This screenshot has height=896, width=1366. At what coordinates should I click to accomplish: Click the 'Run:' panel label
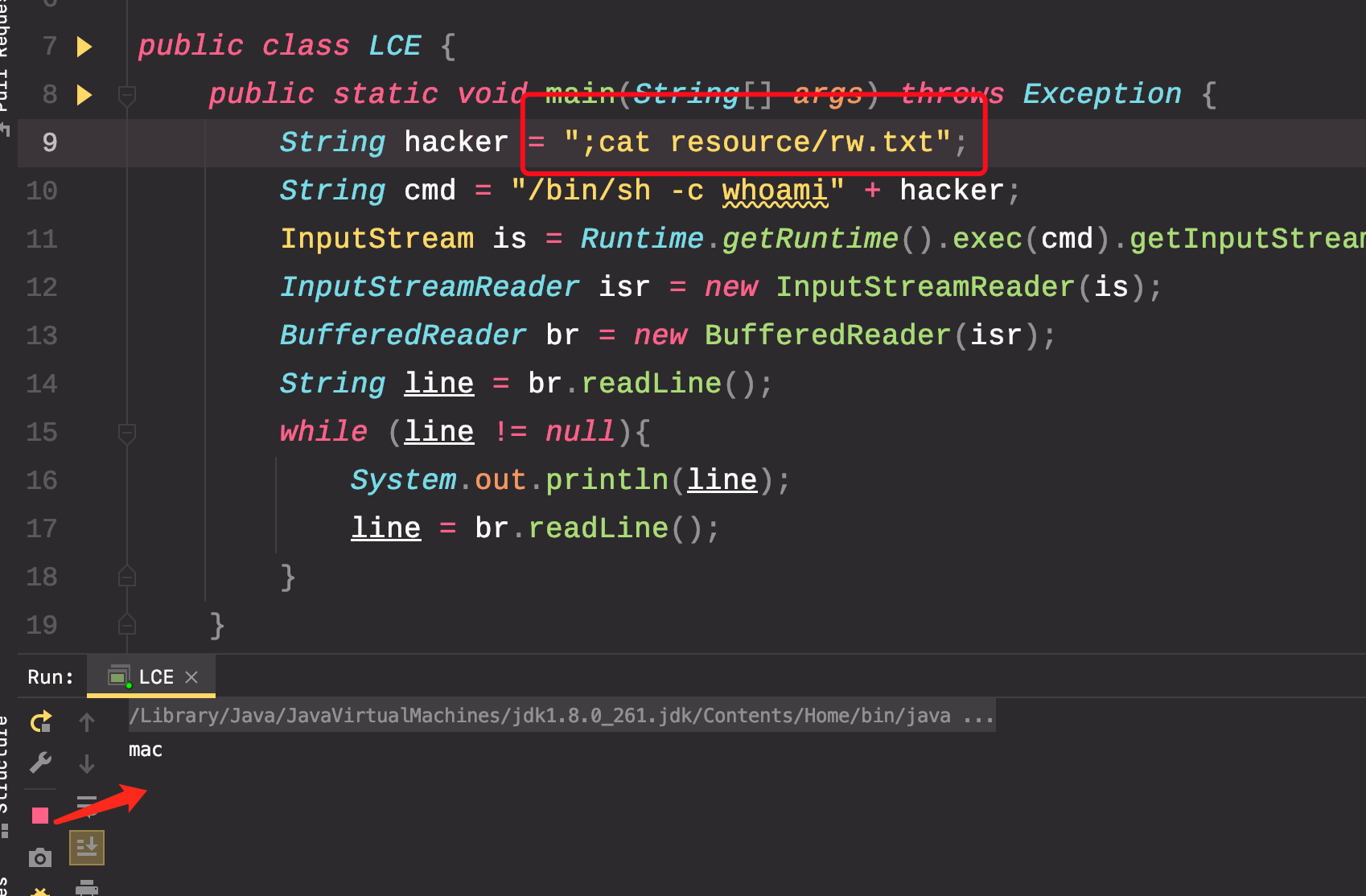(51, 677)
